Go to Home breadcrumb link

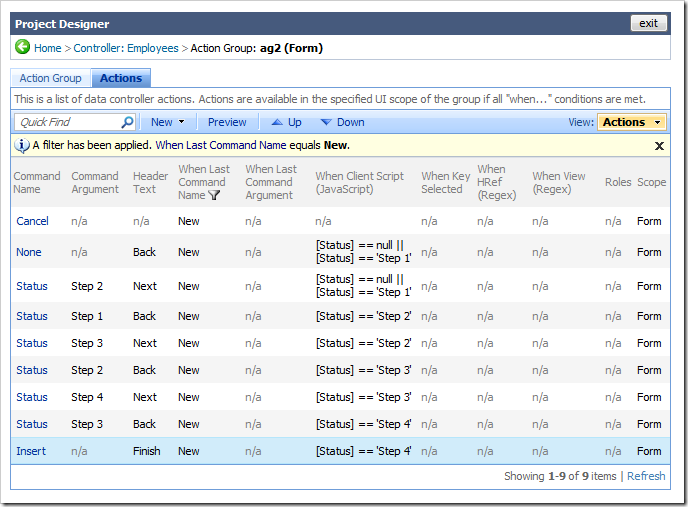pos(47,48)
